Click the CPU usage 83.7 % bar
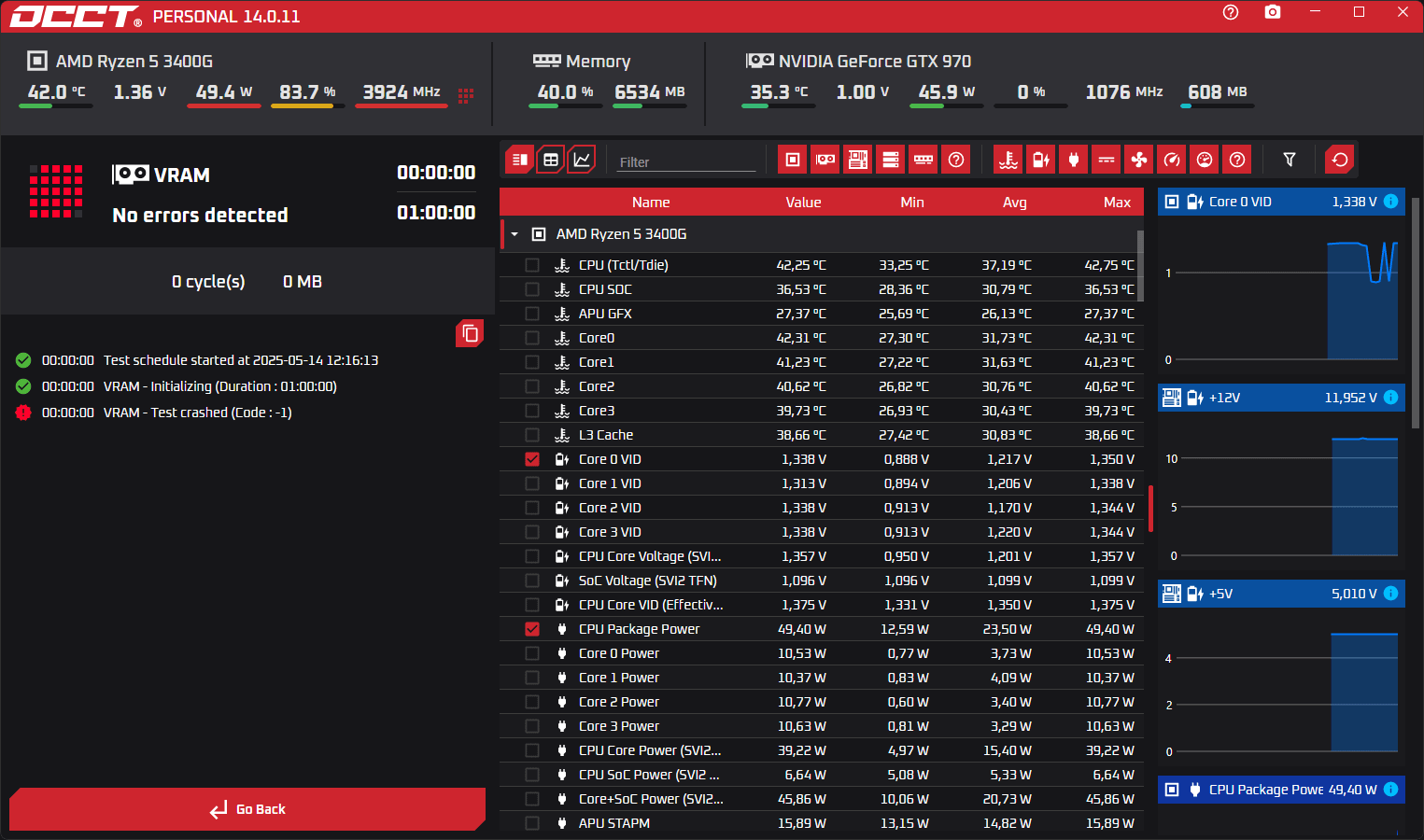The image size is (1424, 840). coord(307,105)
